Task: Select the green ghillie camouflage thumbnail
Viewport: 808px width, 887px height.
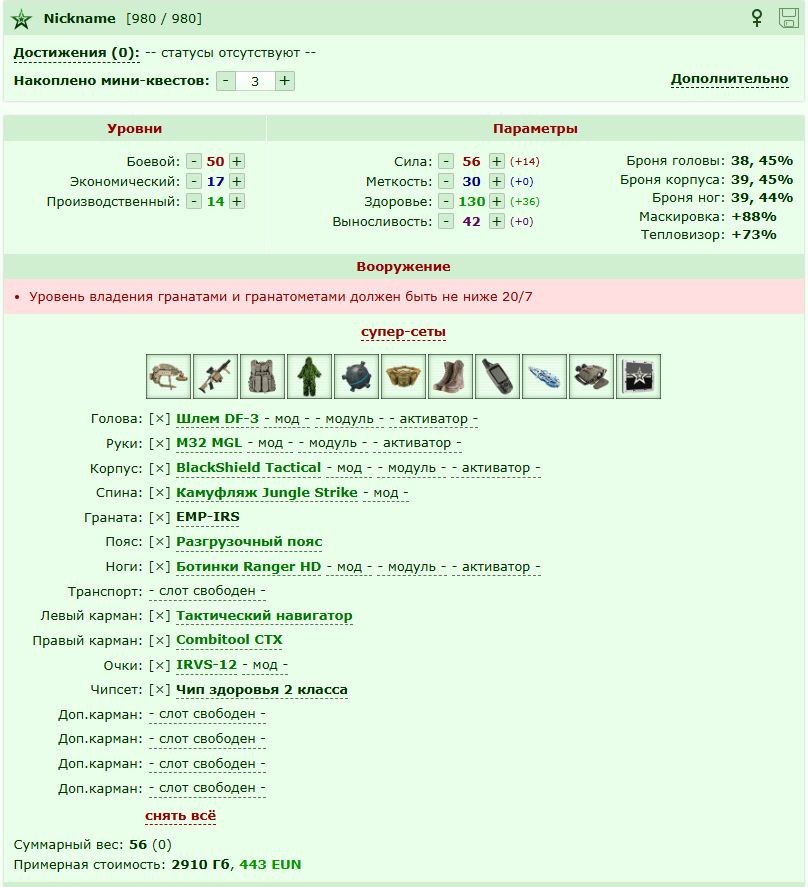Action: click(309, 376)
